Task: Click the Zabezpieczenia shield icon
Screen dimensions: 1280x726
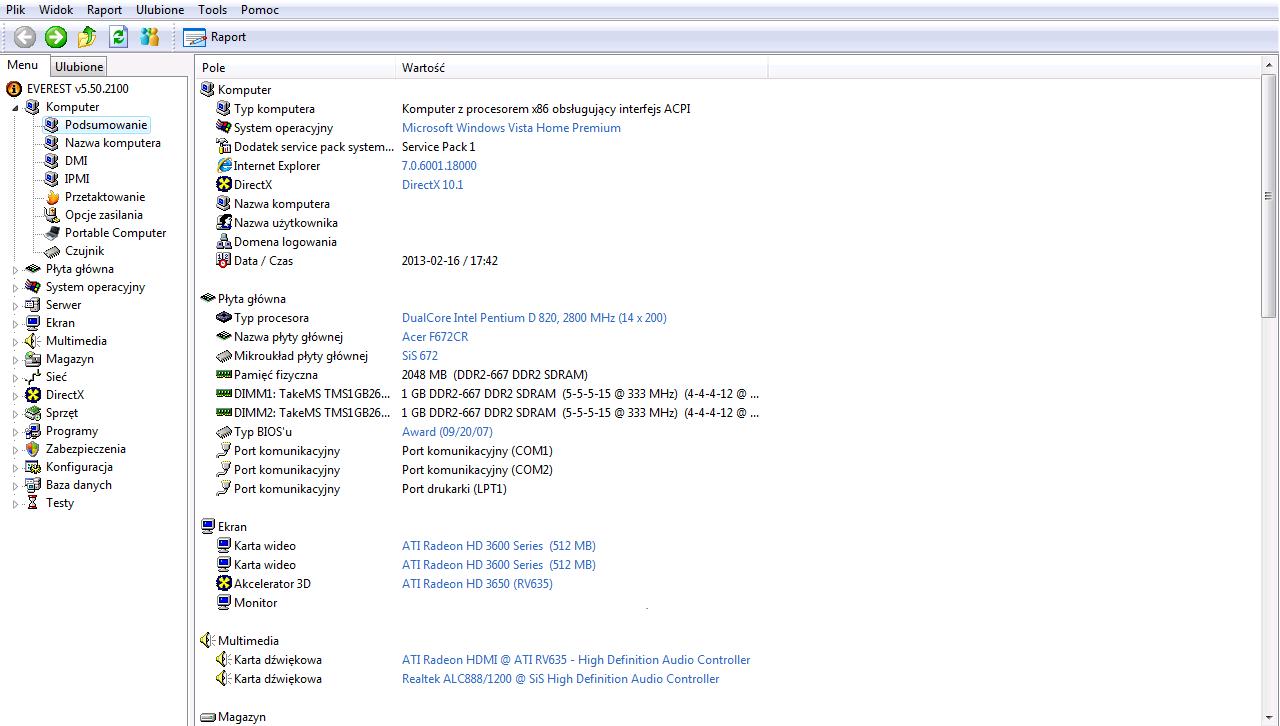Action: [x=33, y=449]
